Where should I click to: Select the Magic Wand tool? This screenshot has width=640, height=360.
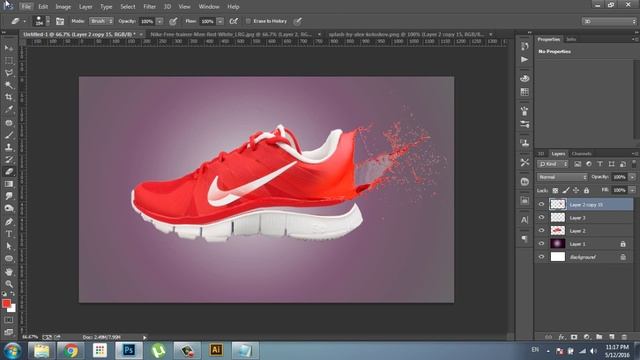(x=9, y=85)
